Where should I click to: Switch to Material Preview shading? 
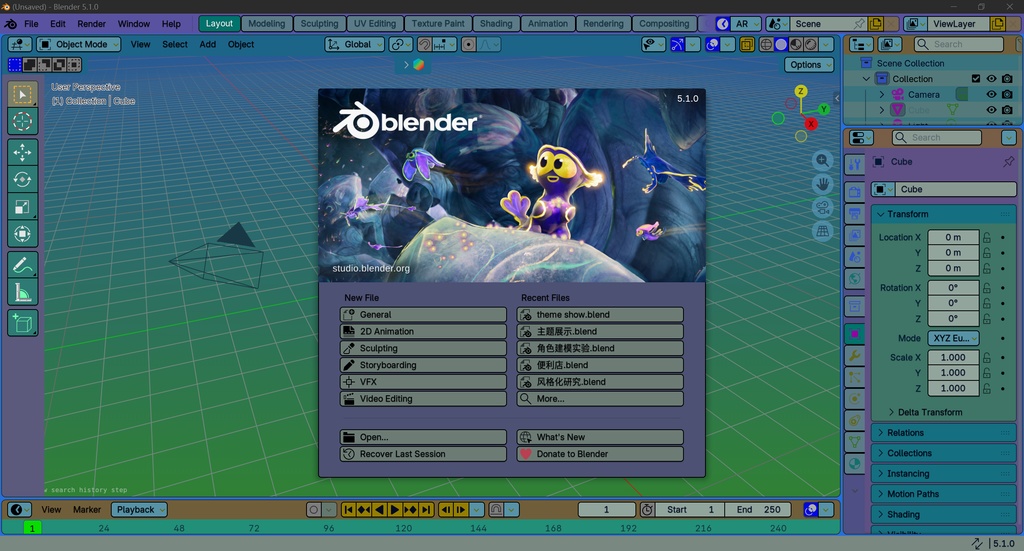click(795, 44)
